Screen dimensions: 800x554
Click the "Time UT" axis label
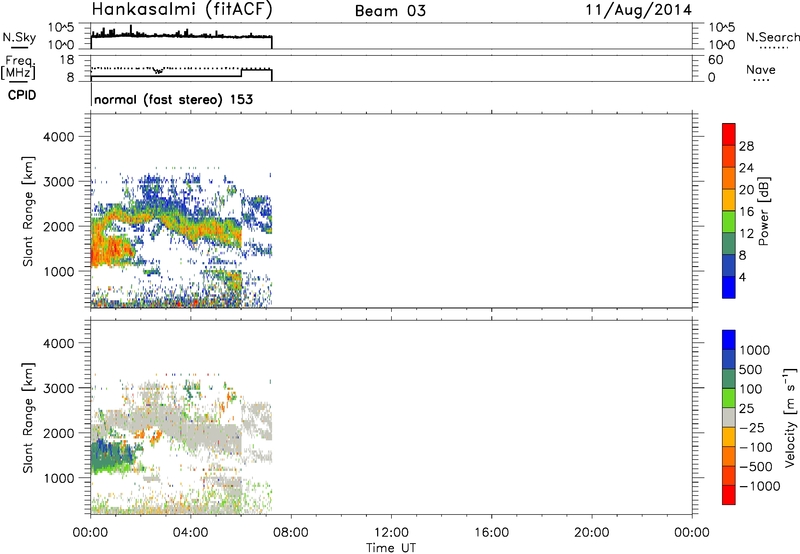click(x=391, y=548)
